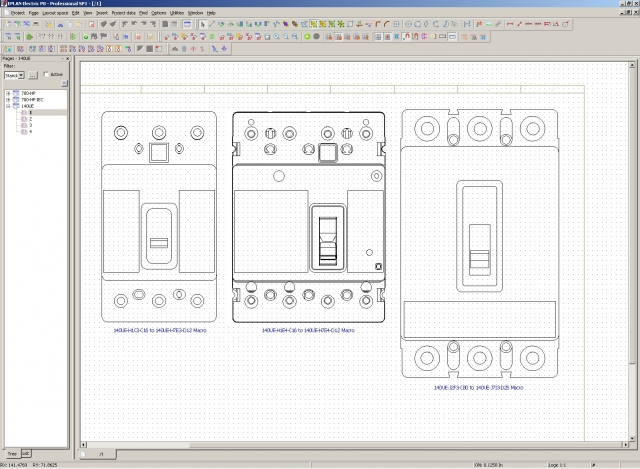Expand the 780-HP project node
Viewport: 640px width, 469px height.
click(x=8, y=93)
